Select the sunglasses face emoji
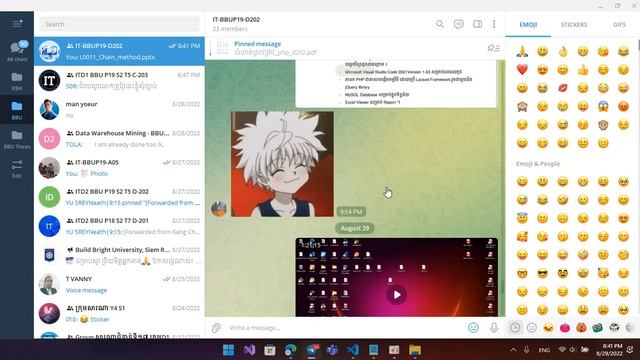This screenshot has height=360, width=640. click(542, 273)
